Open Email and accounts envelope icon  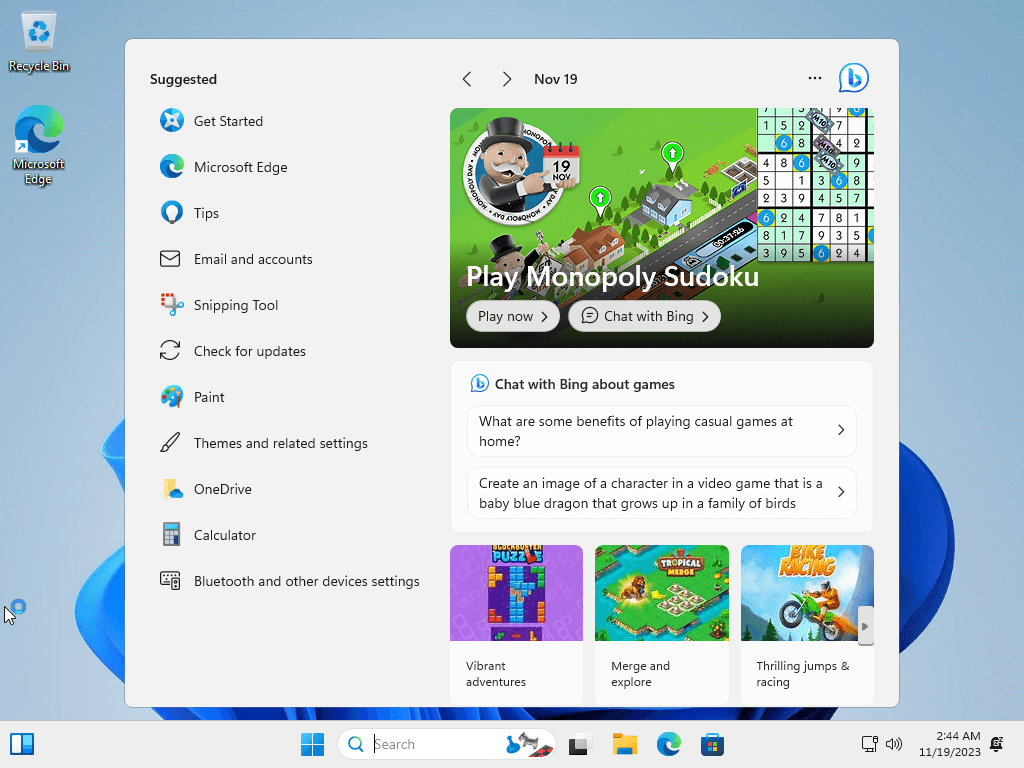pos(170,259)
